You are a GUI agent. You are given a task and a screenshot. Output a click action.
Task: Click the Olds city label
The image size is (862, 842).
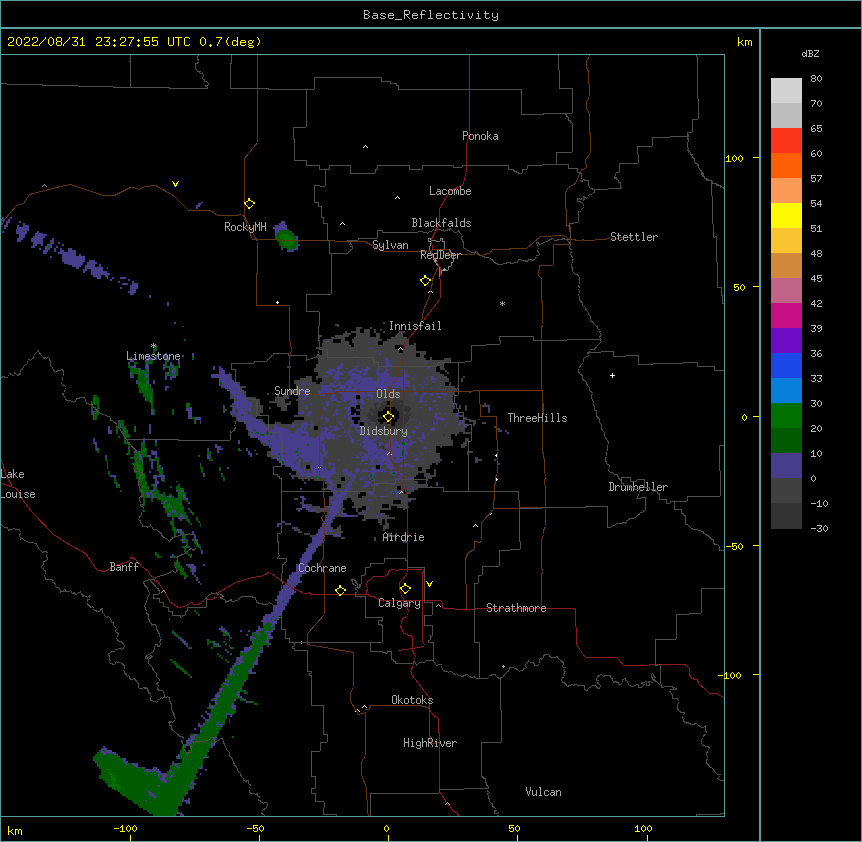(388, 394)
